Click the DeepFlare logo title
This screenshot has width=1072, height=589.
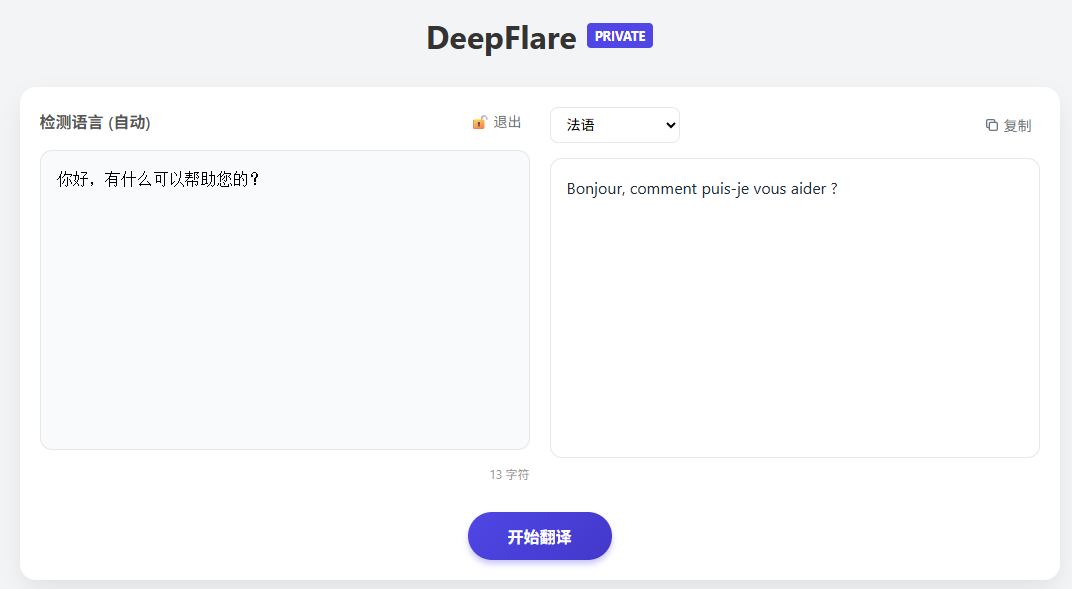[x=501, y=37]
